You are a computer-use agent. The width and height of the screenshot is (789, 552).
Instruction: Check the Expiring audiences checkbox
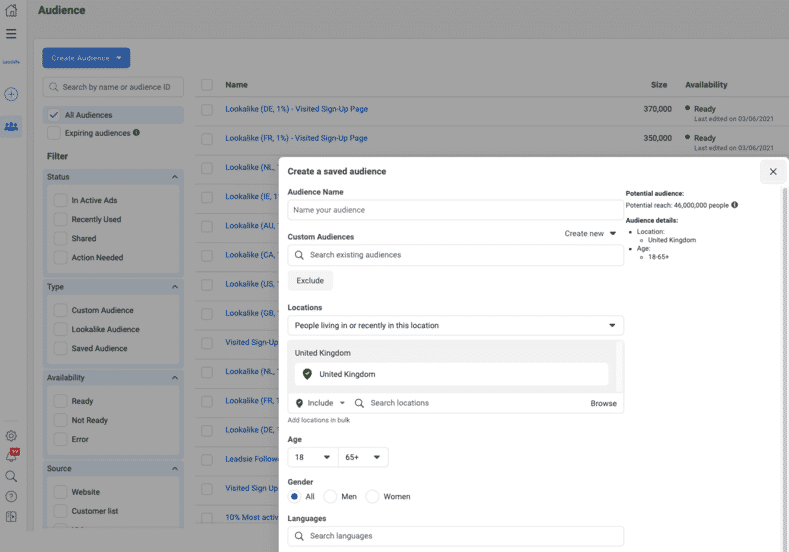click(54, 133)
